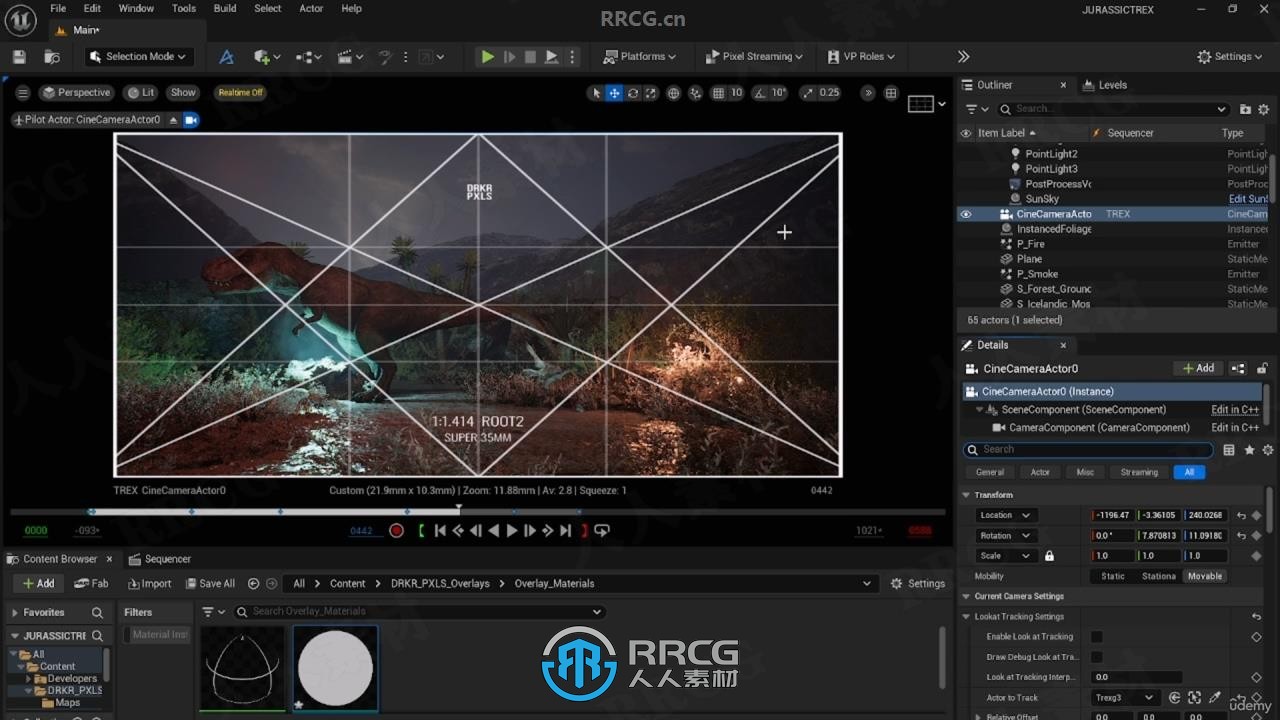This screenshot has height=720, width=1280.
Task: Open the Actor menu
Action: 311,8
